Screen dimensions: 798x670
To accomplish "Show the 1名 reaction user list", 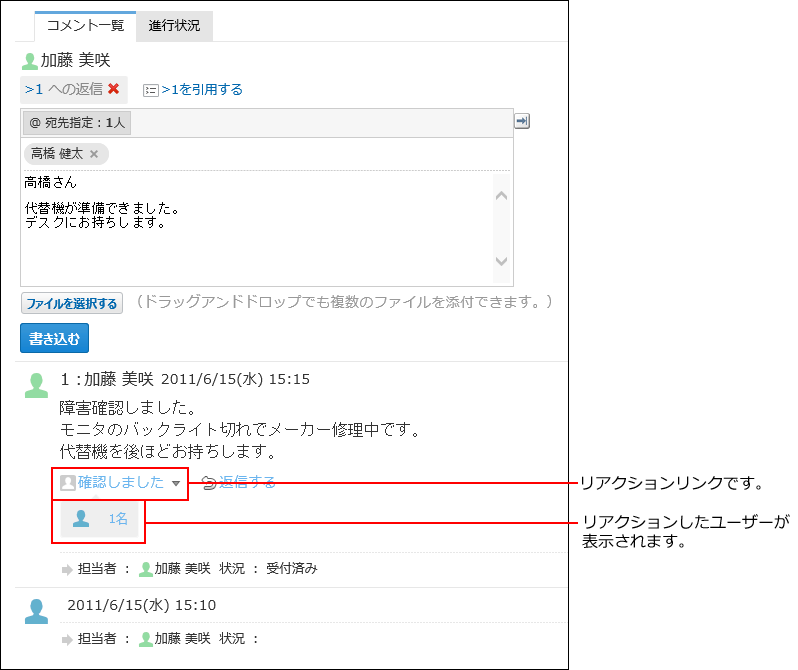I will tap(100, 519).
